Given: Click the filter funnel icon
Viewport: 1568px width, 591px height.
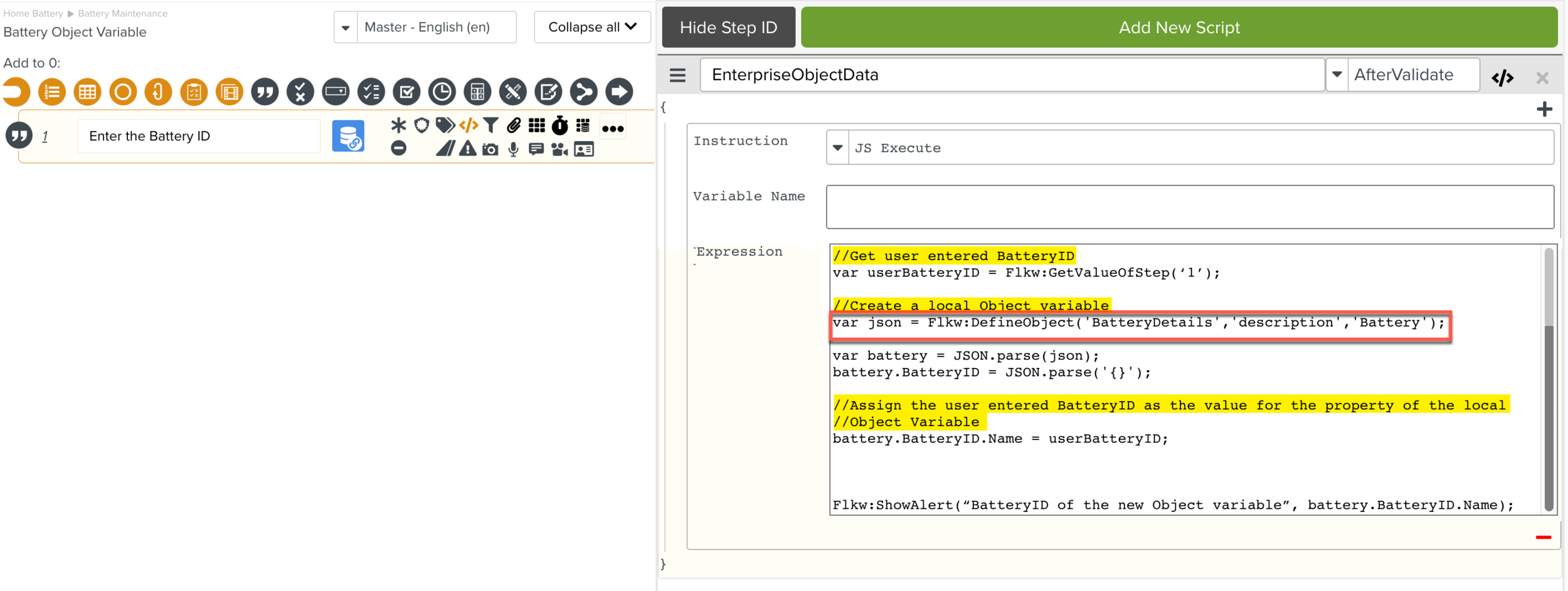Looking at the screenshot, I should (x=491, y=125).
